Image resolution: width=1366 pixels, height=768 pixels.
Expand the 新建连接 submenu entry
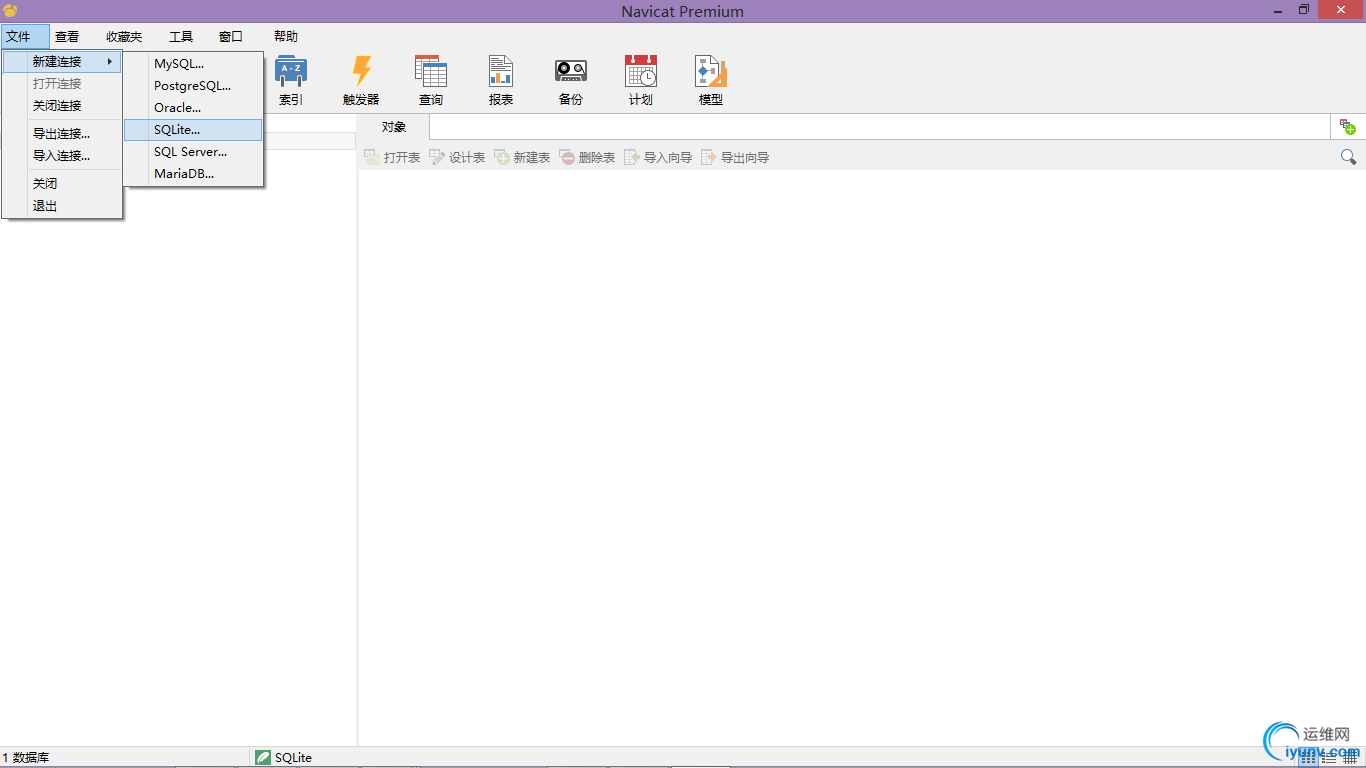coord(62,62)
